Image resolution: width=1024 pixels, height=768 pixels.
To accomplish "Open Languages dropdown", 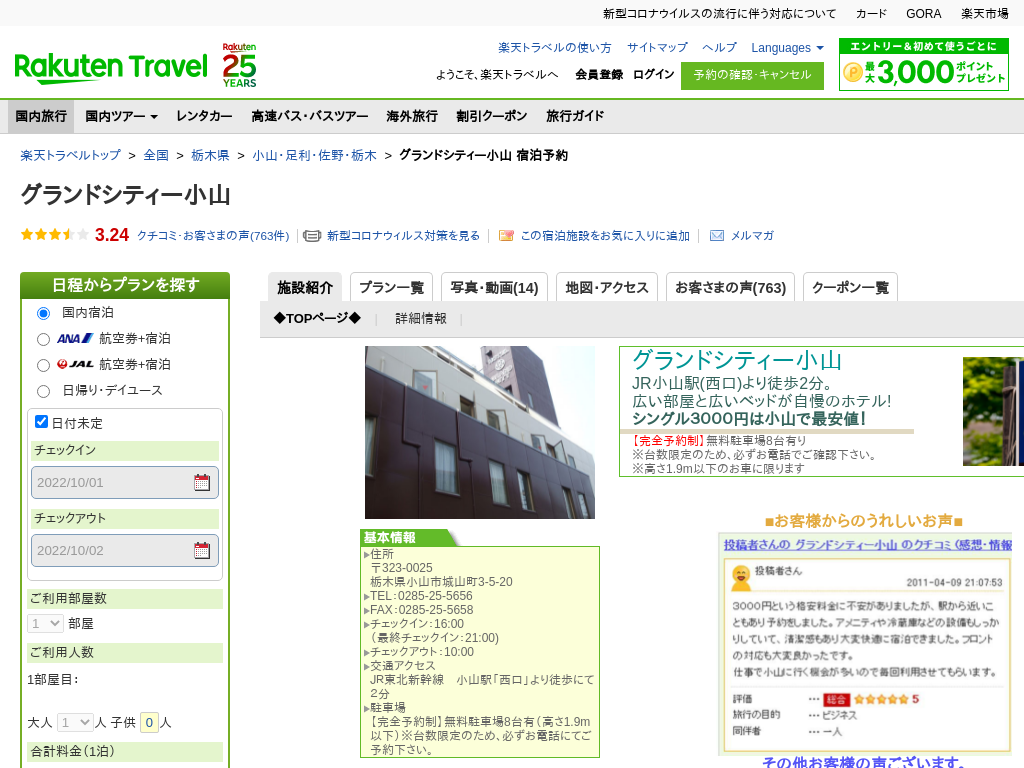I will pos(787,48).
